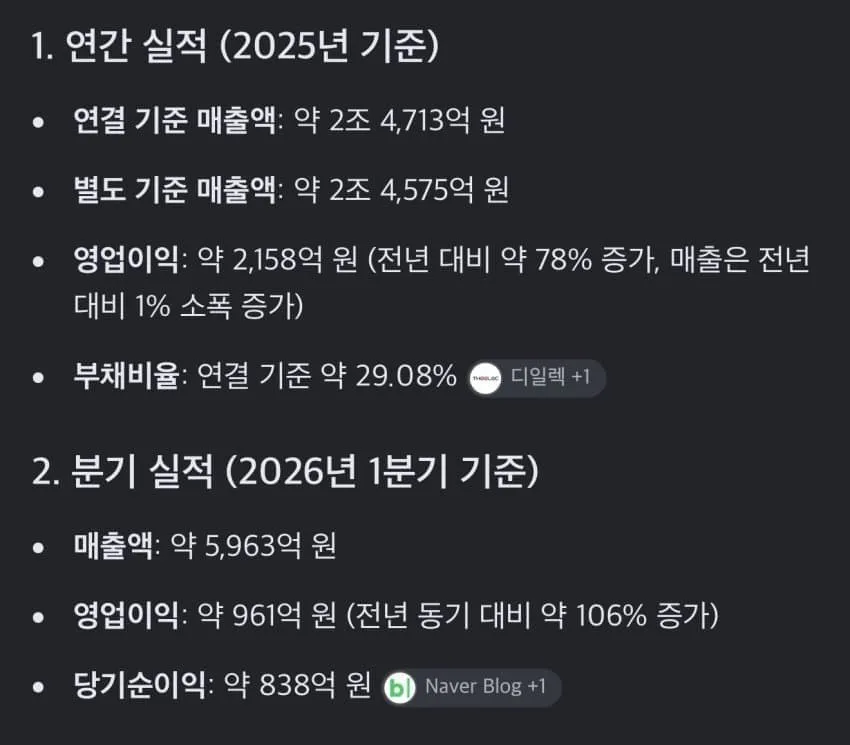The image size is (850, 745).
Task: Select the 분기 실적 (2026년 1분기 기준) heading
Action: (285, 471)
